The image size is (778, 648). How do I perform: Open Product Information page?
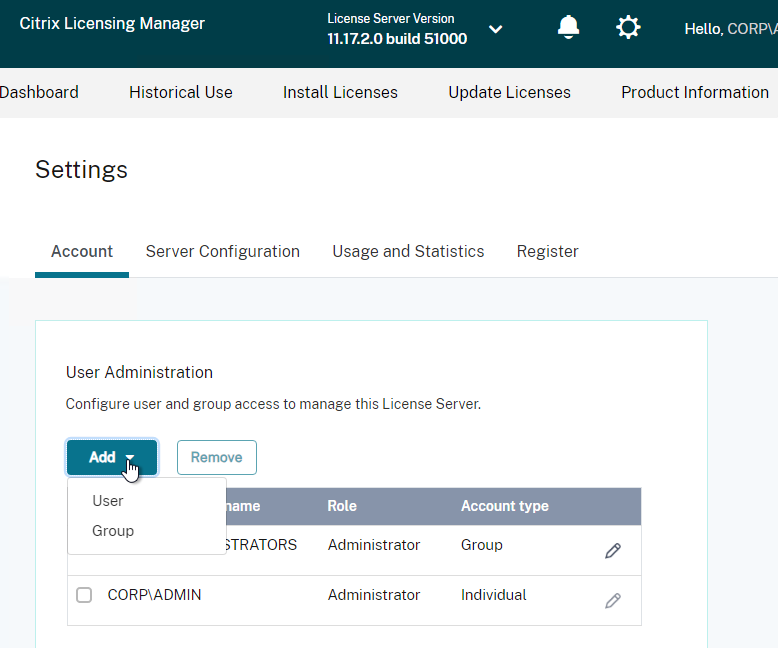coord(695,92)
